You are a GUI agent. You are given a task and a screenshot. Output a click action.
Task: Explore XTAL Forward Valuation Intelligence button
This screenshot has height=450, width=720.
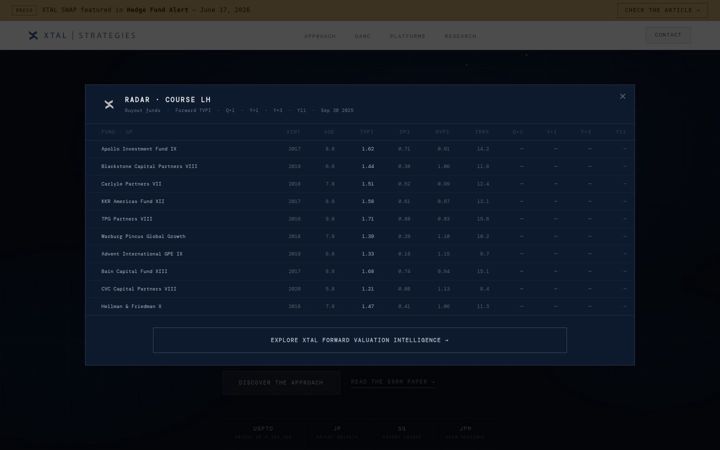(x=360, y=340)
